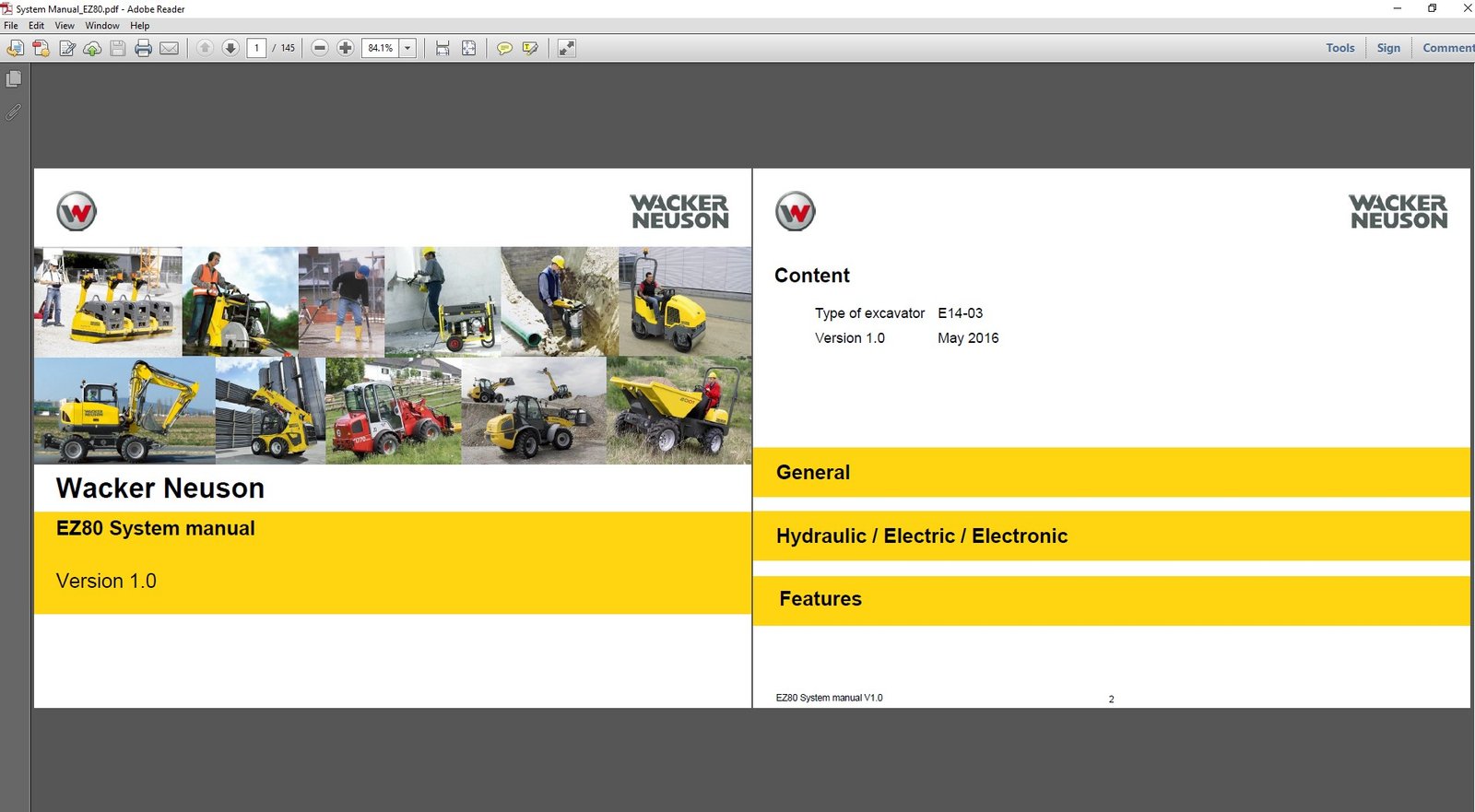This screenshot has width=1475, height=812.
Task: Open the View menu
Action: (x=65, y=26)
